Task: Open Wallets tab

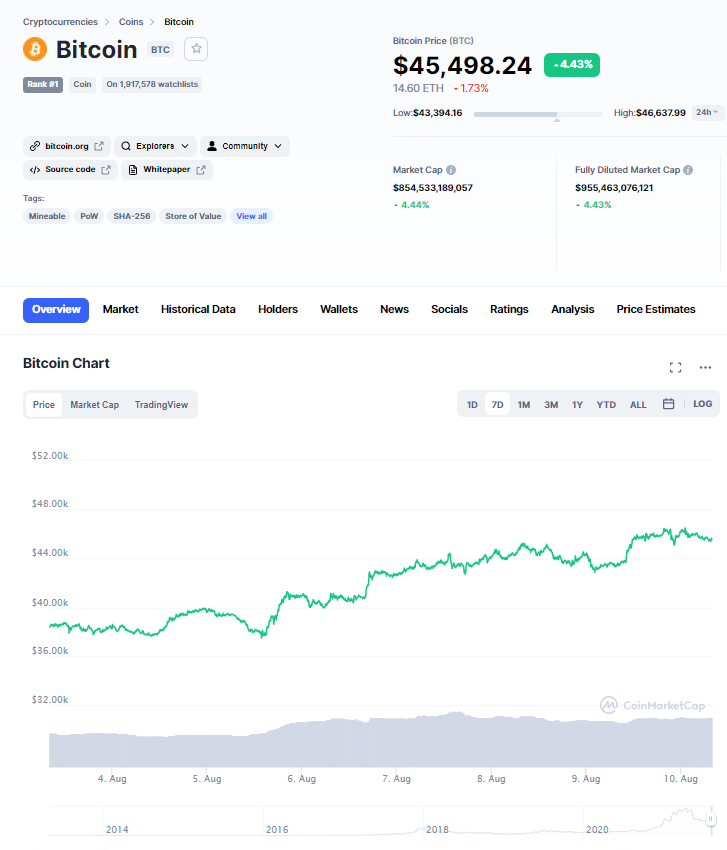Action: pos(339,310)
